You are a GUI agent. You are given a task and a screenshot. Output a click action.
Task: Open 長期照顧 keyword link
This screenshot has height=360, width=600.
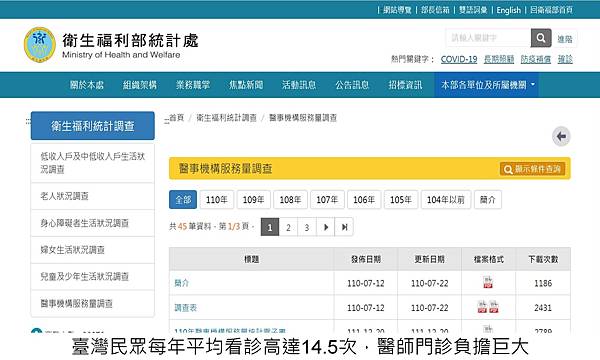[x=499, y=59]
